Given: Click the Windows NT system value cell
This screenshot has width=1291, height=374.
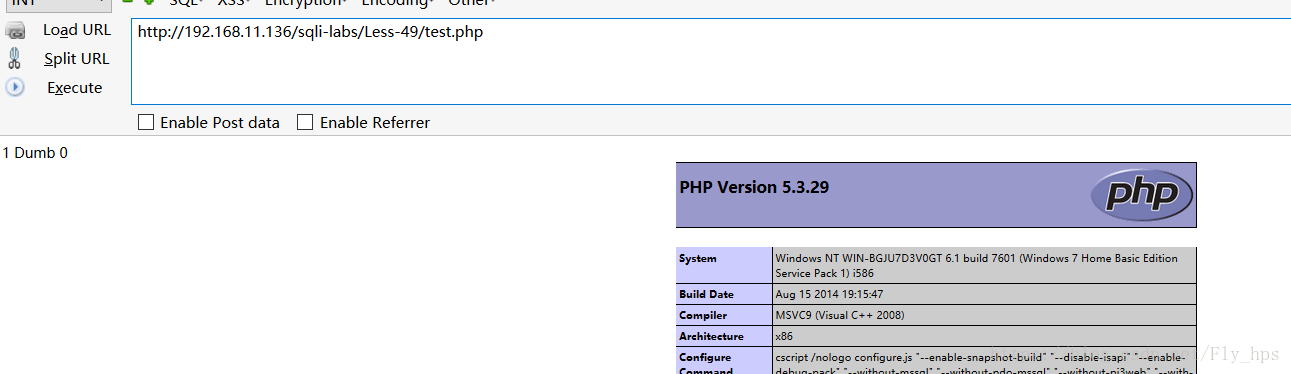Looking at the screenshot, I should click(984, 265).
